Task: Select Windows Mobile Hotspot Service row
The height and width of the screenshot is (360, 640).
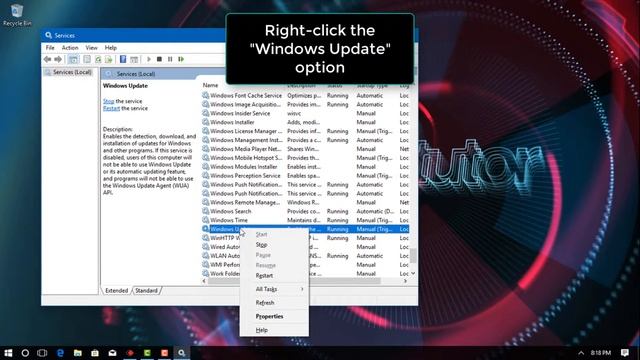Action: point(305,158)
